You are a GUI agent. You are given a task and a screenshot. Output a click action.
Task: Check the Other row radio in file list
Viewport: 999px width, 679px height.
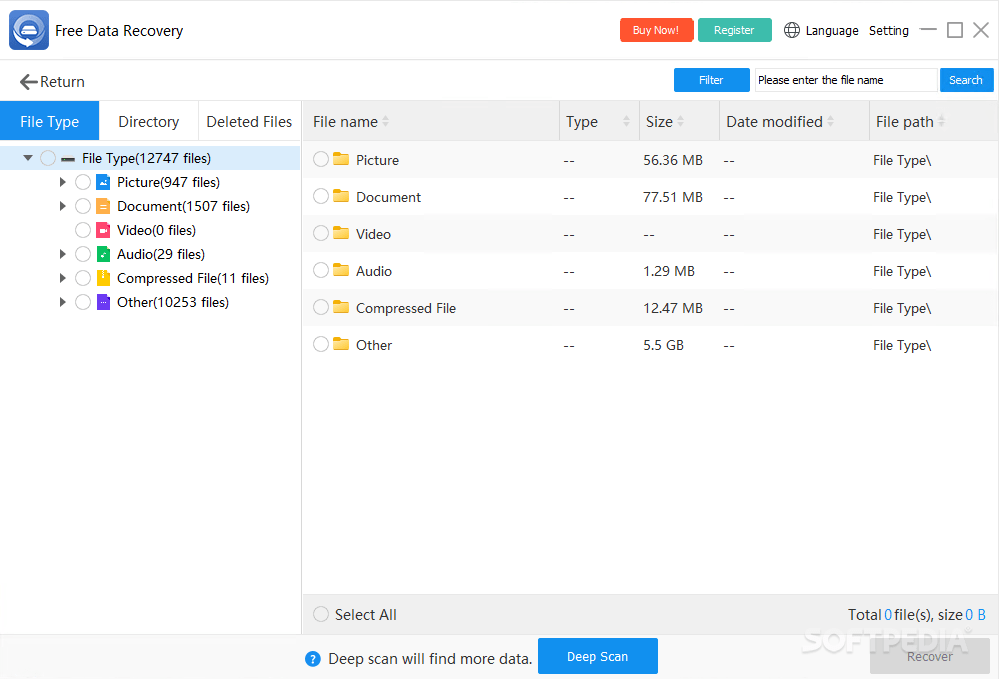pos(321,344)
